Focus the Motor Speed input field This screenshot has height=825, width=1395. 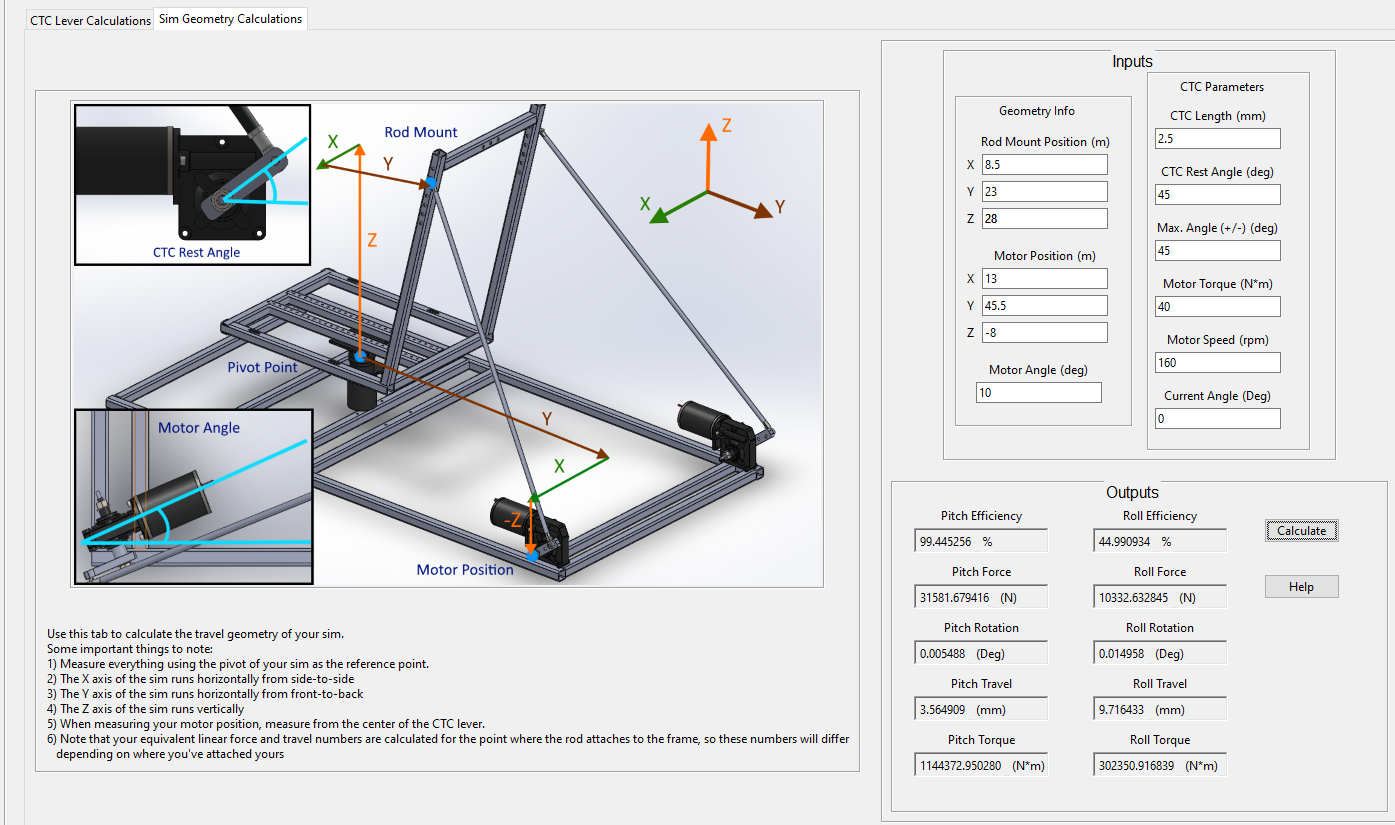point(1218,363)
